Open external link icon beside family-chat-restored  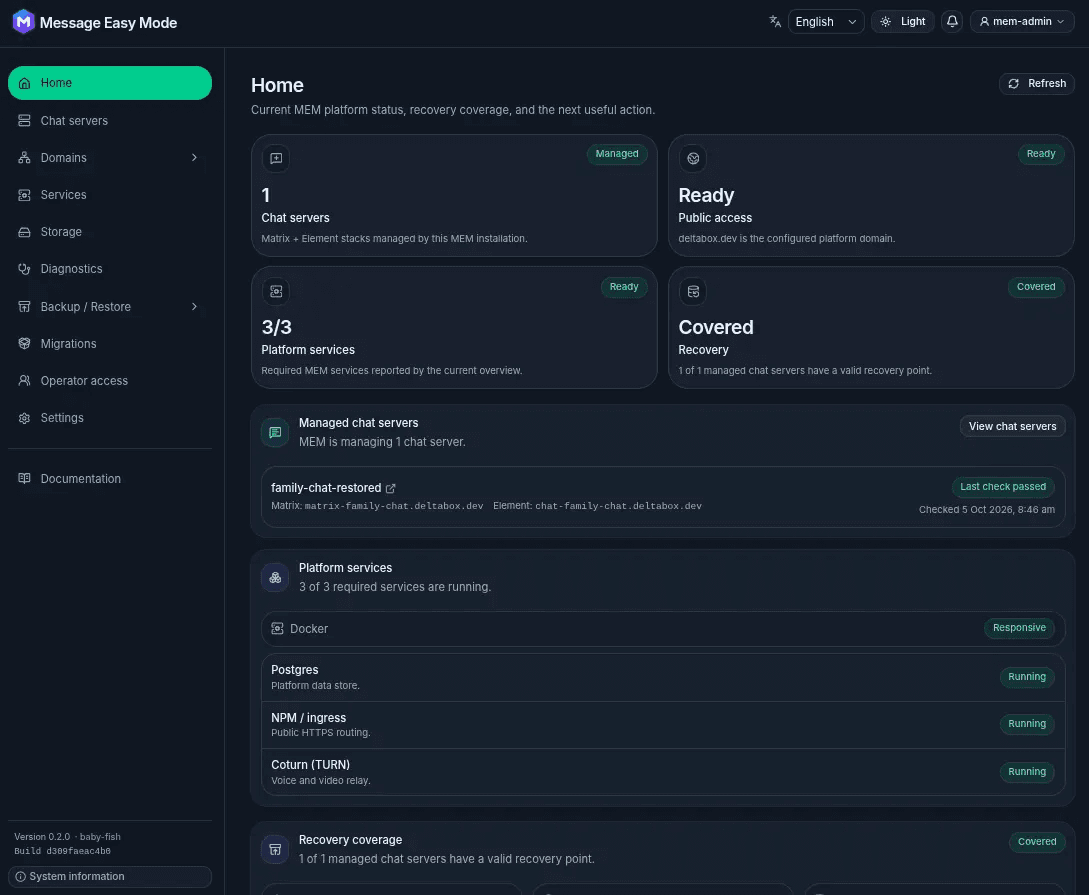pos(390,489)
